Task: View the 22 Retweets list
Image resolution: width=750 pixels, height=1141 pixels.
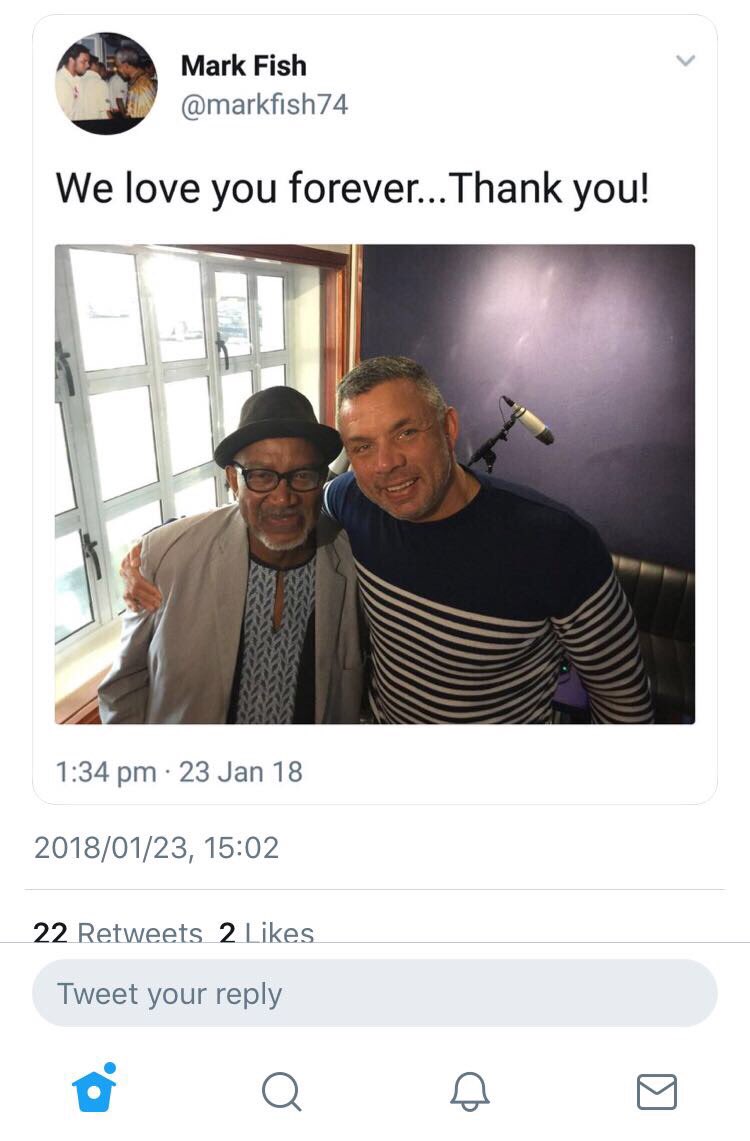Action: point(118,931)
